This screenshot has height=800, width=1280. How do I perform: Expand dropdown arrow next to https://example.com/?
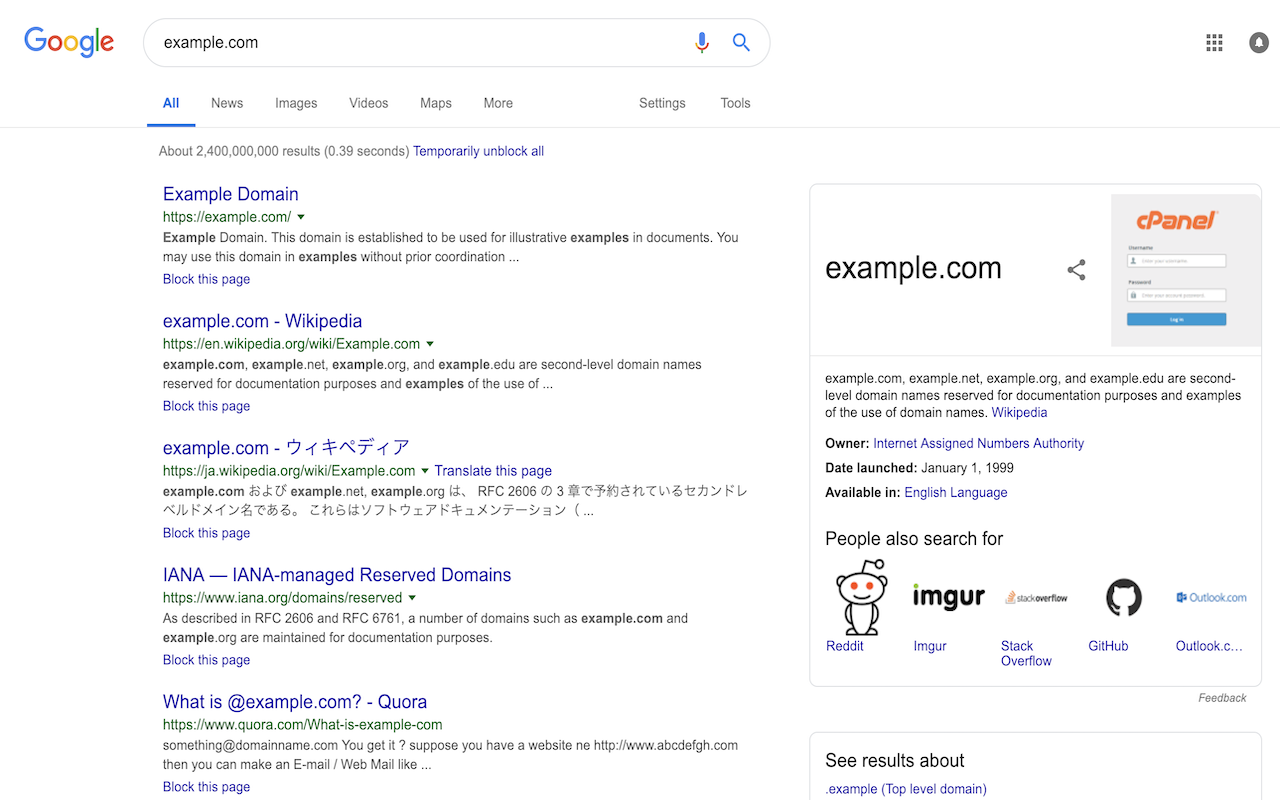(x=301, y=217)
